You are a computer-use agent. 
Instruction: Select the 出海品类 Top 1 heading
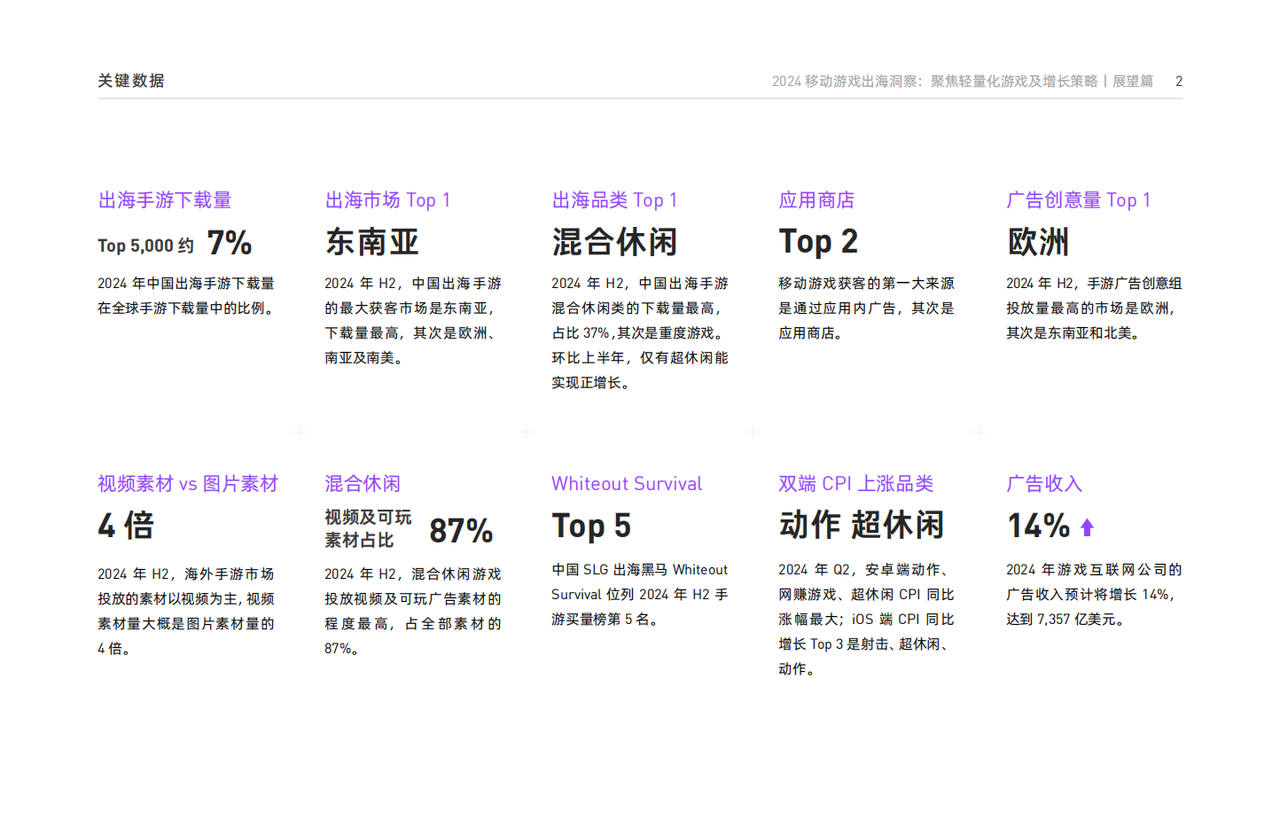point(614,200)
